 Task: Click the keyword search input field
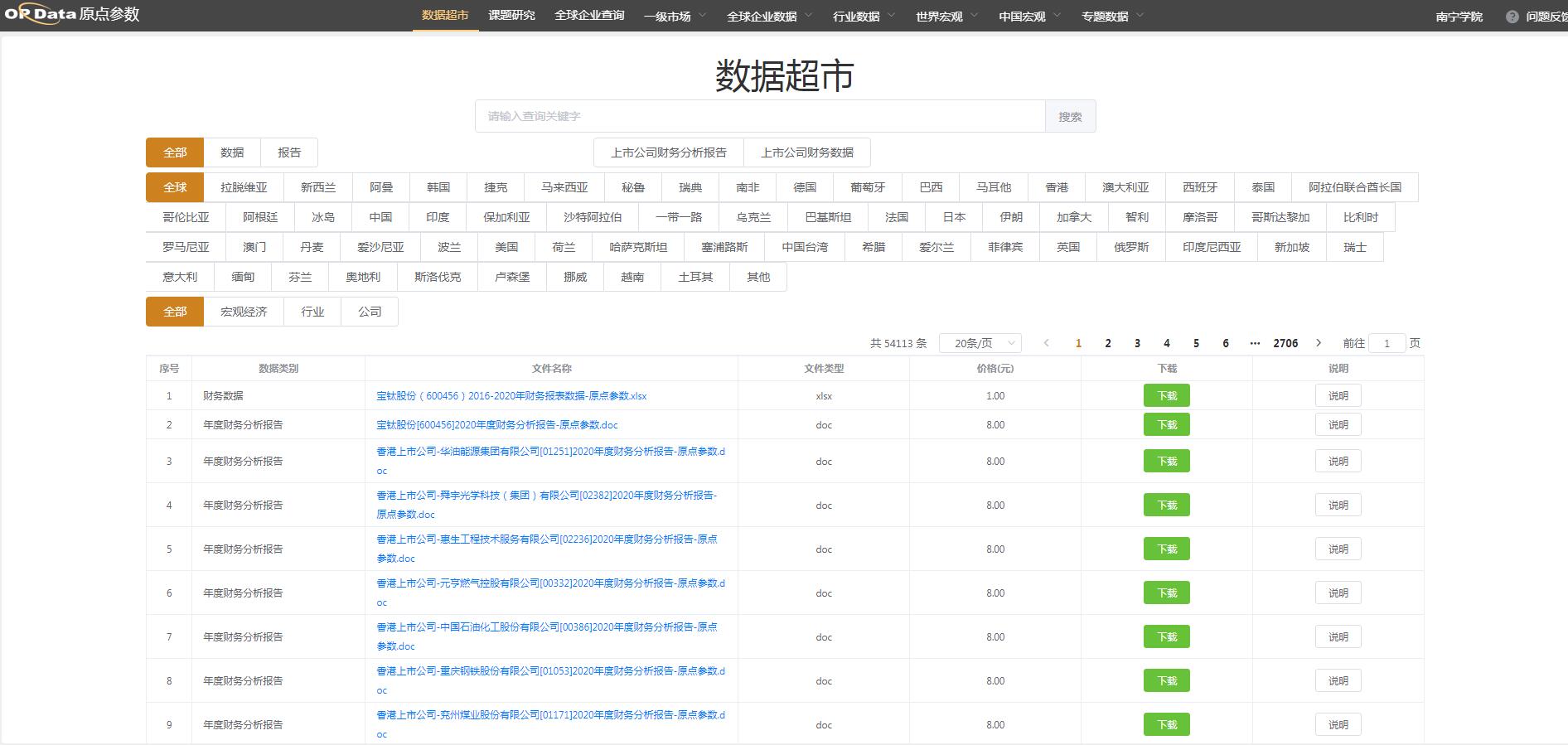(x=759, y=117)
